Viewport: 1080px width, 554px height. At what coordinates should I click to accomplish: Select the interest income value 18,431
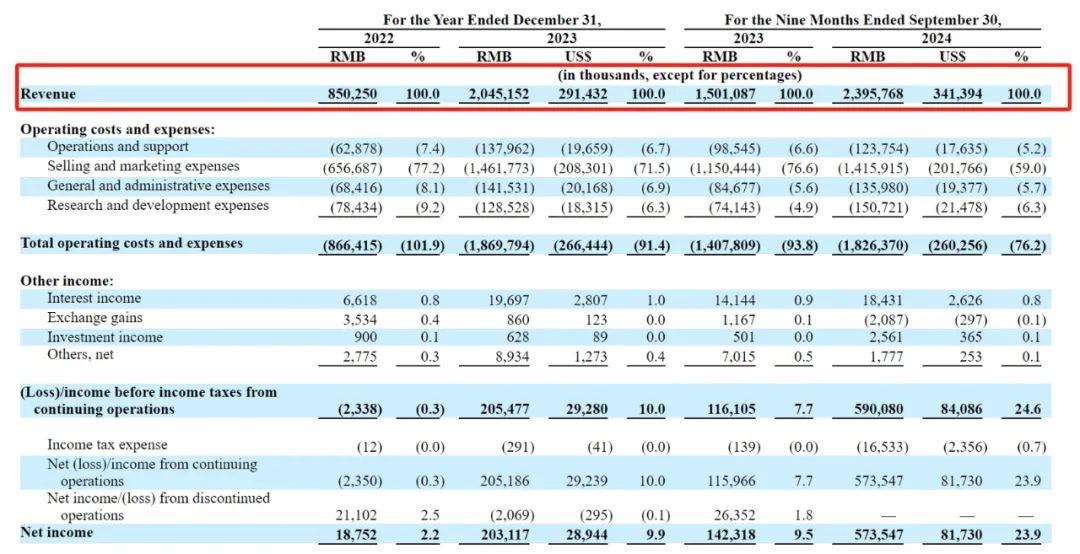tap(882, 300)
